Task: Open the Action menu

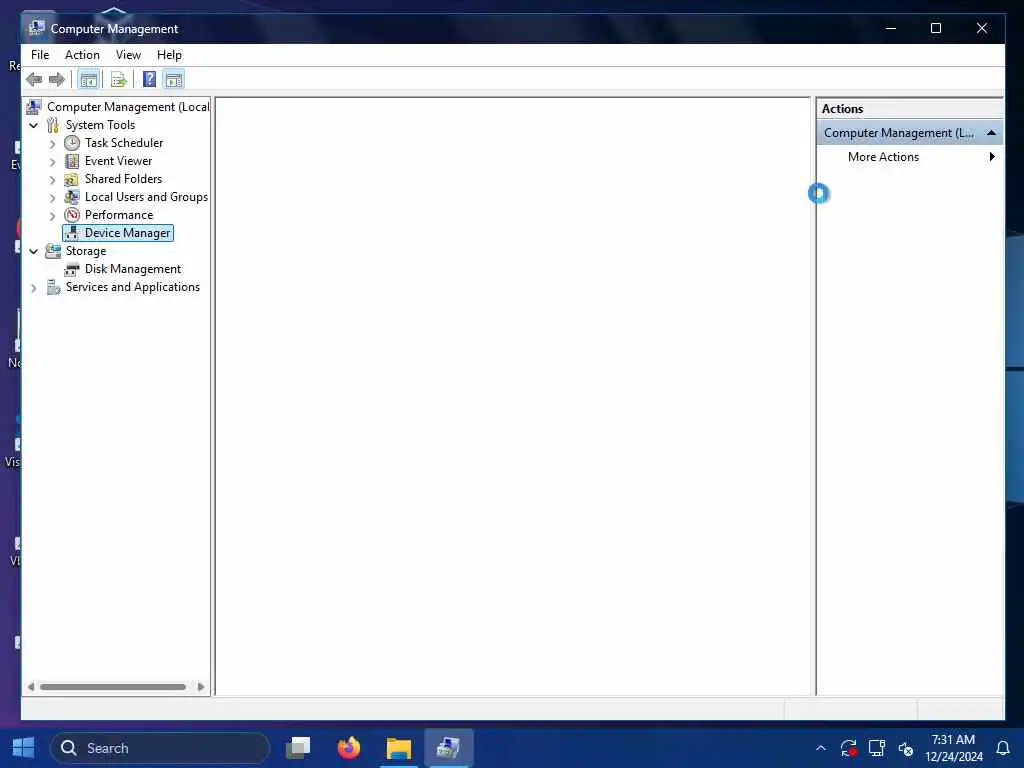Action: coord(82,55)
